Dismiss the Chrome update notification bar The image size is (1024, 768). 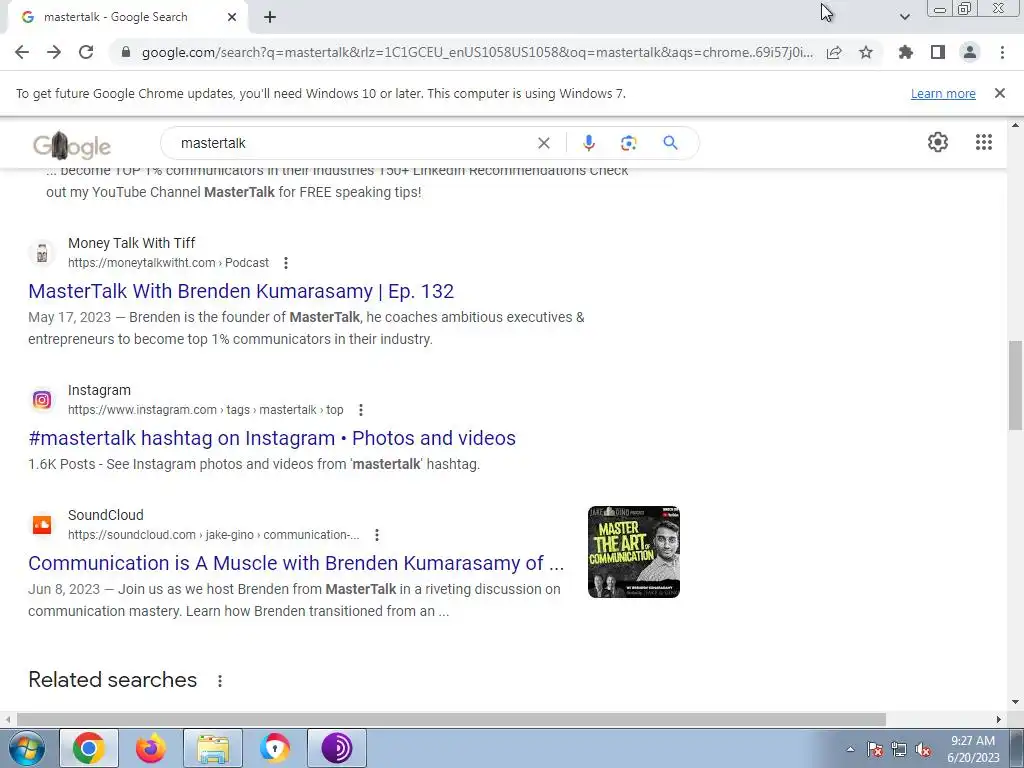pos(1000,93)
